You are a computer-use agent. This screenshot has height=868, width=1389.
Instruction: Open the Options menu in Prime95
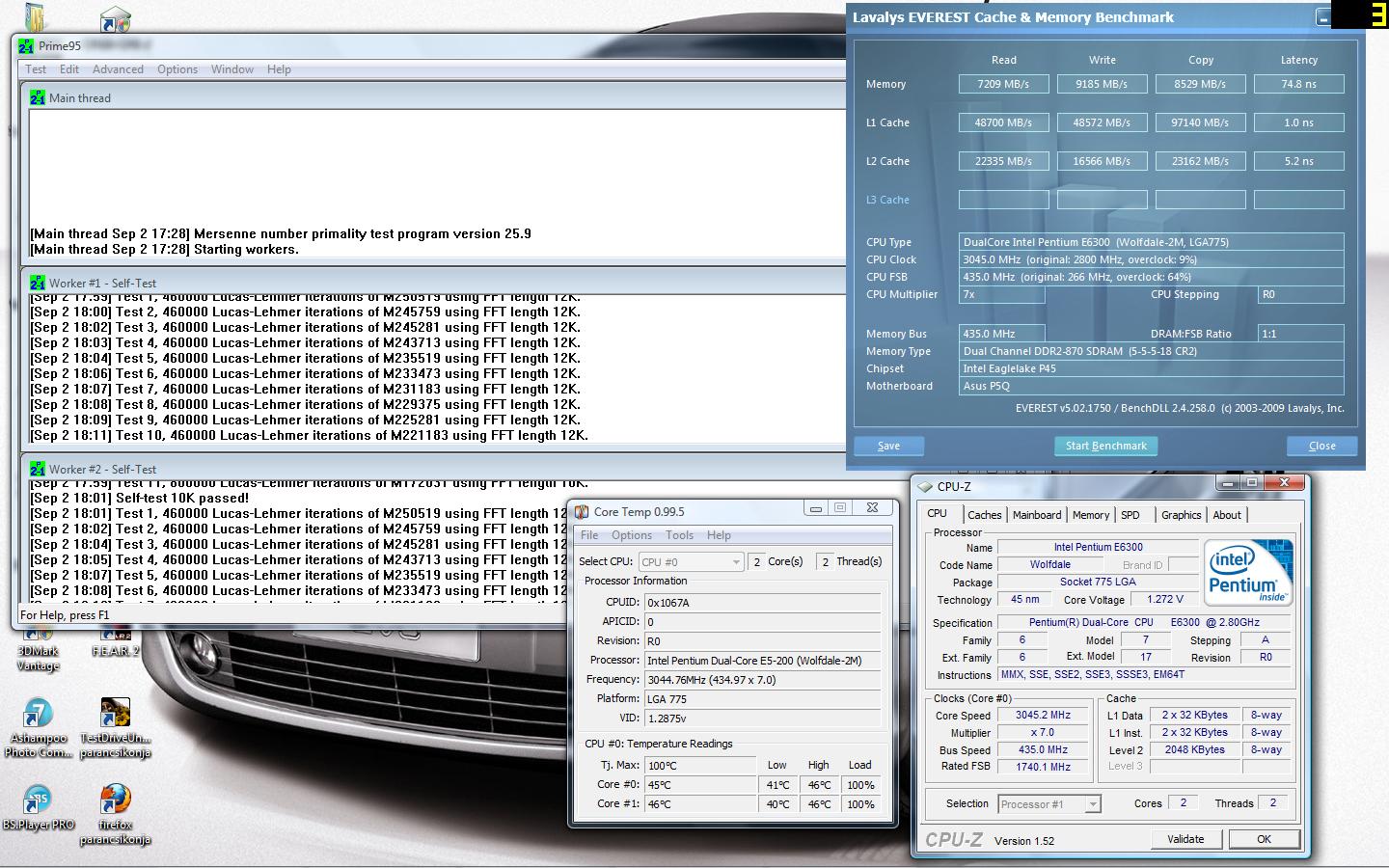177,69
